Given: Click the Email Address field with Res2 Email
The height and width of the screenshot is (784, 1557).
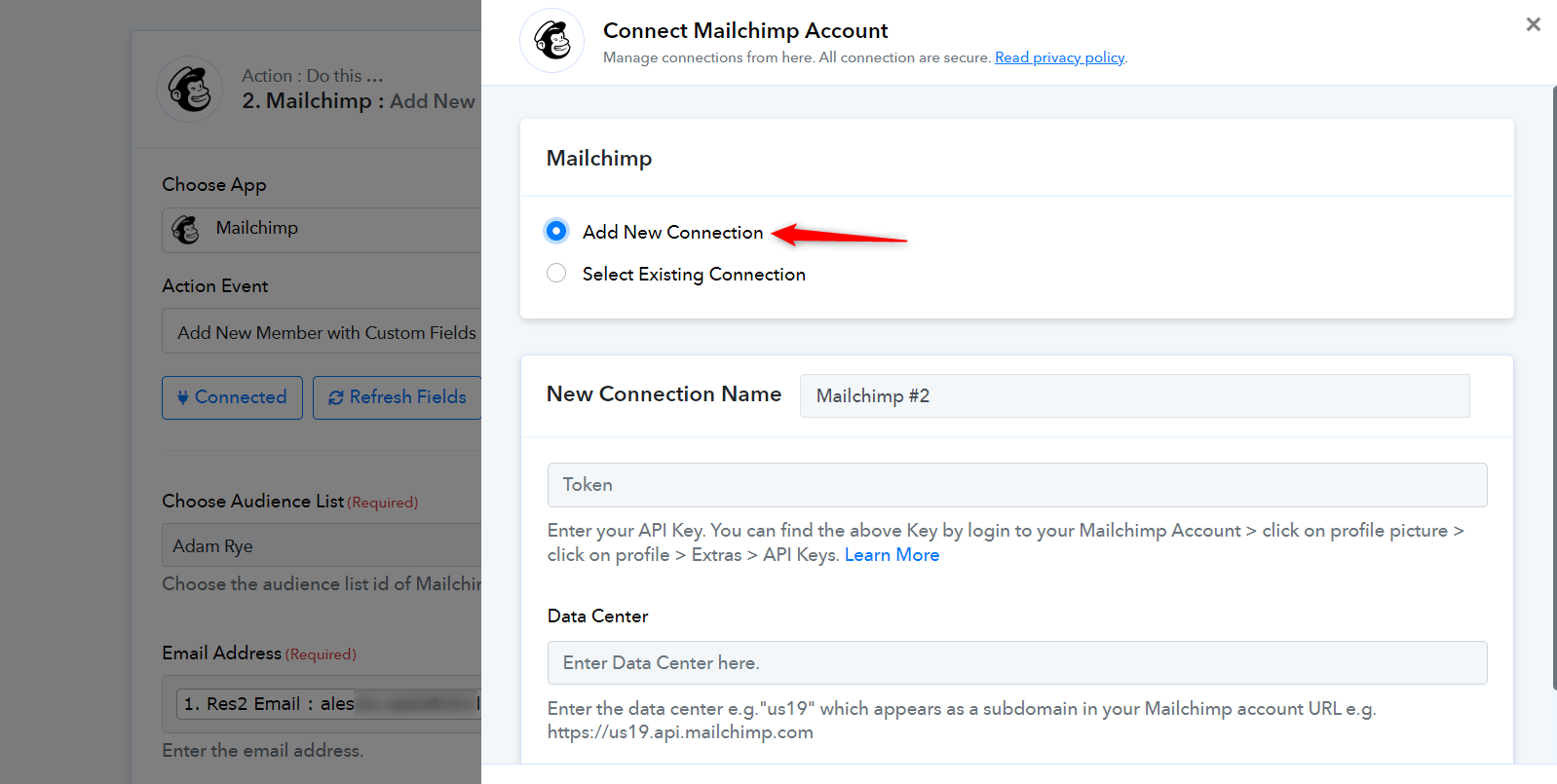Looking at the screenshot, I should coord(326,703).
